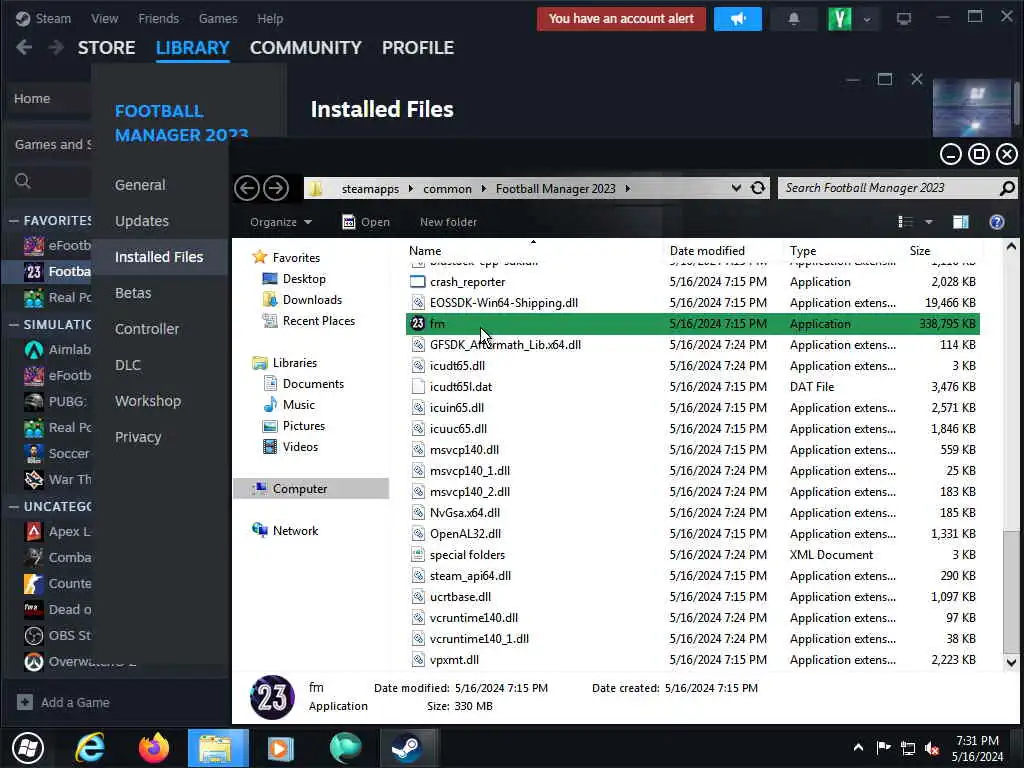Open the Games menu

point(218,18)
